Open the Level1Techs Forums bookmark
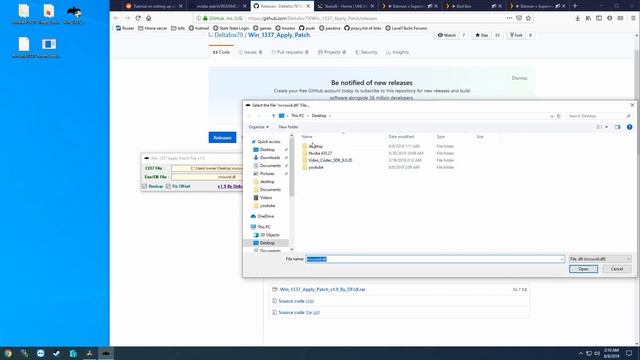The width and height of the screenshot is (640, 360). [x=406, y=28]
